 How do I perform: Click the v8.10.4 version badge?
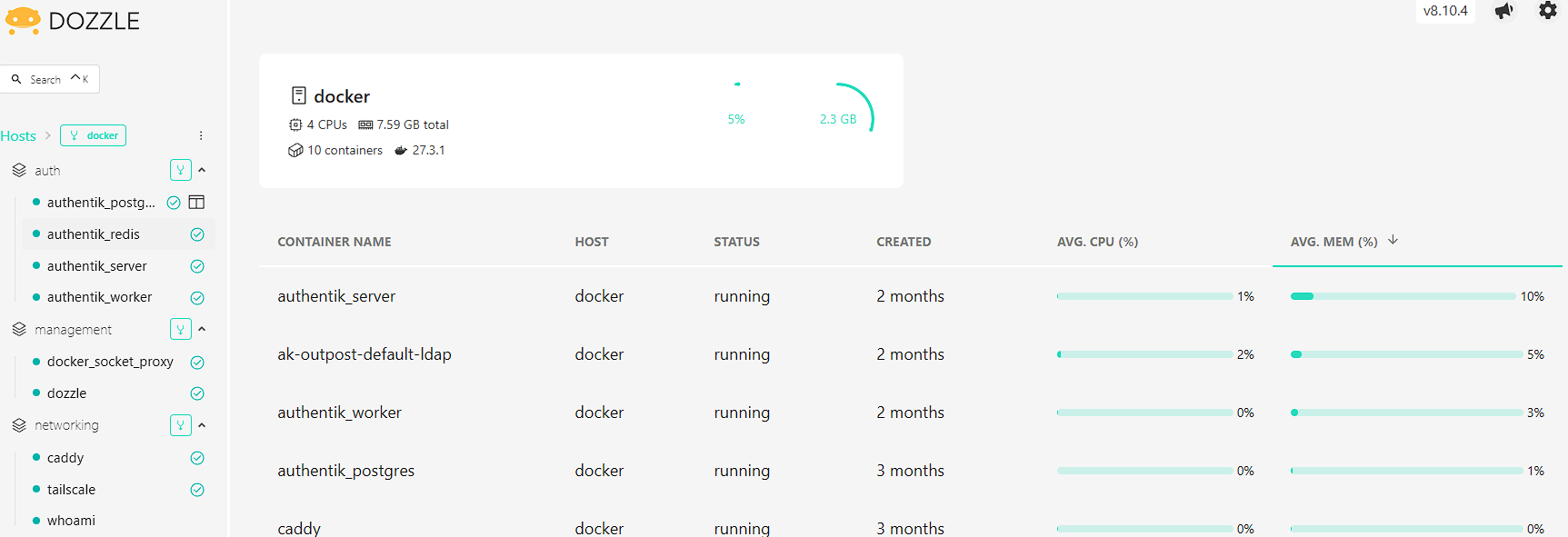(x=1445, y=11)
